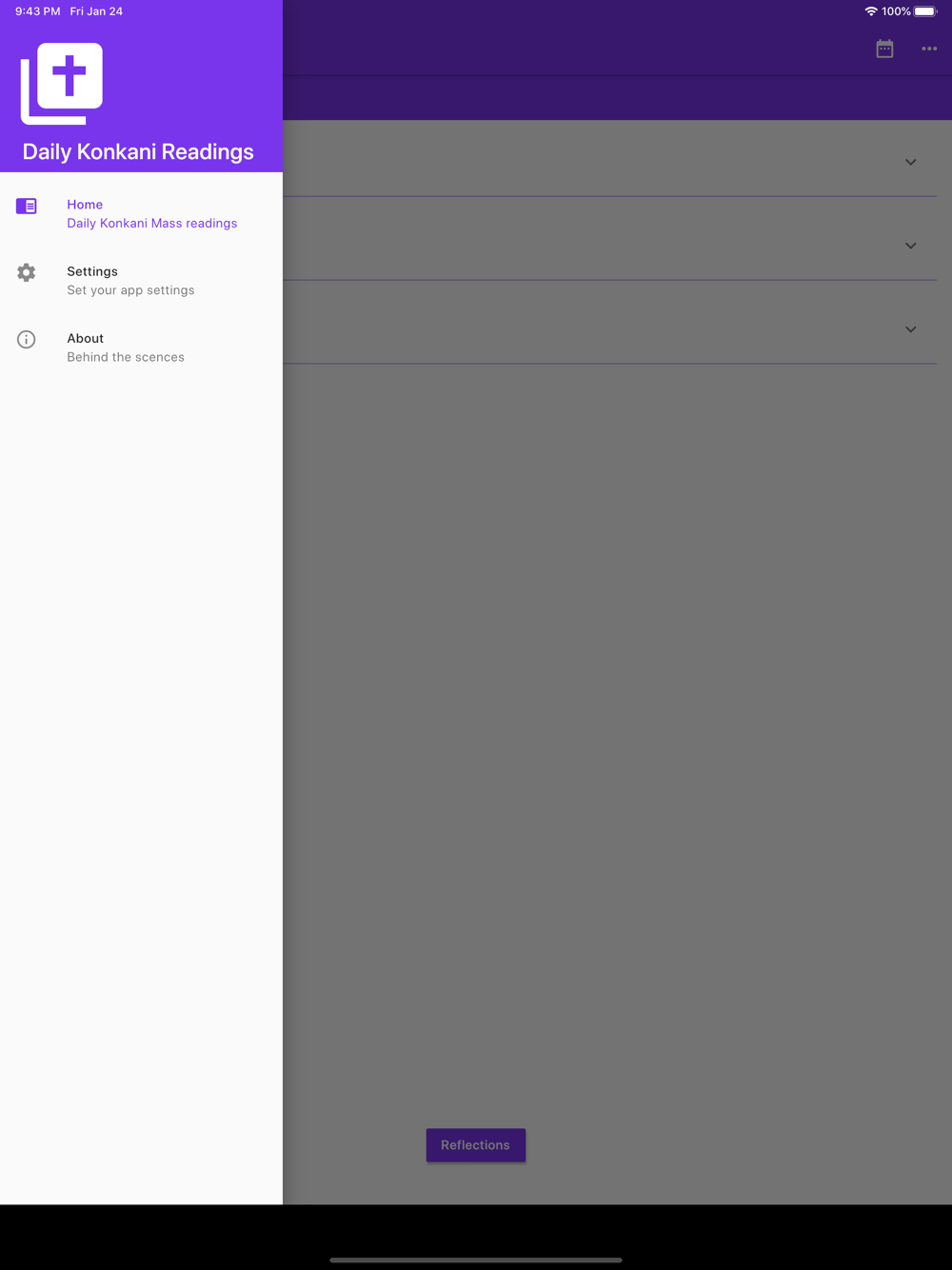This screenshot has height=1270, width=952.
Task: Tap the Wi-Fi status icon
Action: pyautogui.click(x=870, y=11)
